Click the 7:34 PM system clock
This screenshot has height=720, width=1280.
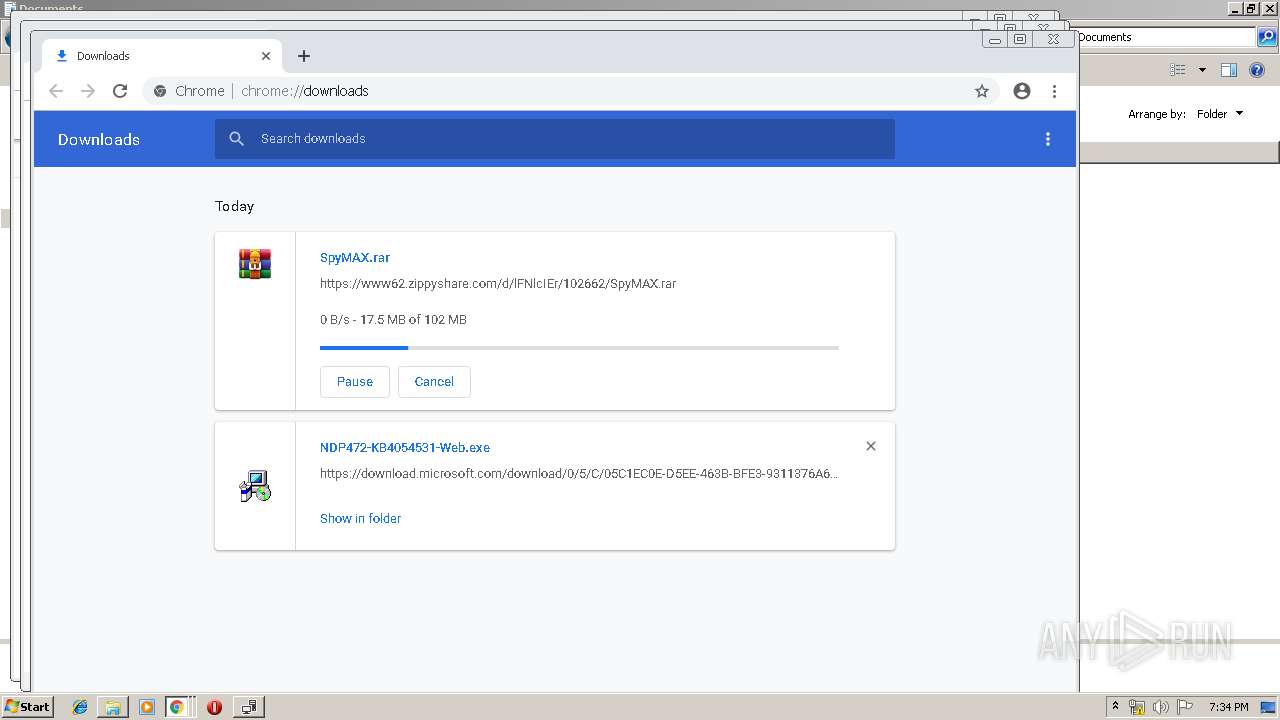pos(1229,707)
